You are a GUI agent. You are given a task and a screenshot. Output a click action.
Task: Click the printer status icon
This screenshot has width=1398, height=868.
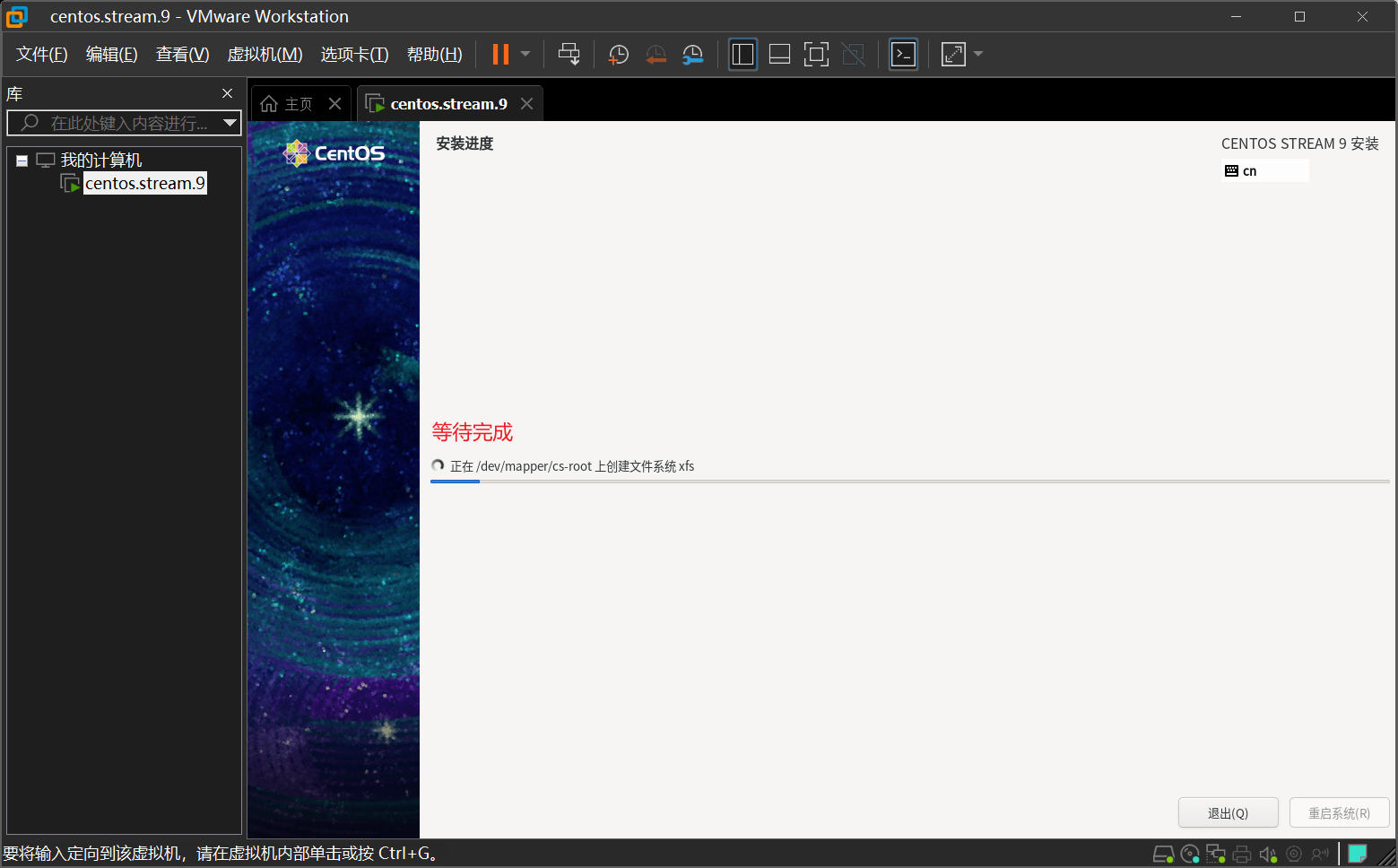1242,854
